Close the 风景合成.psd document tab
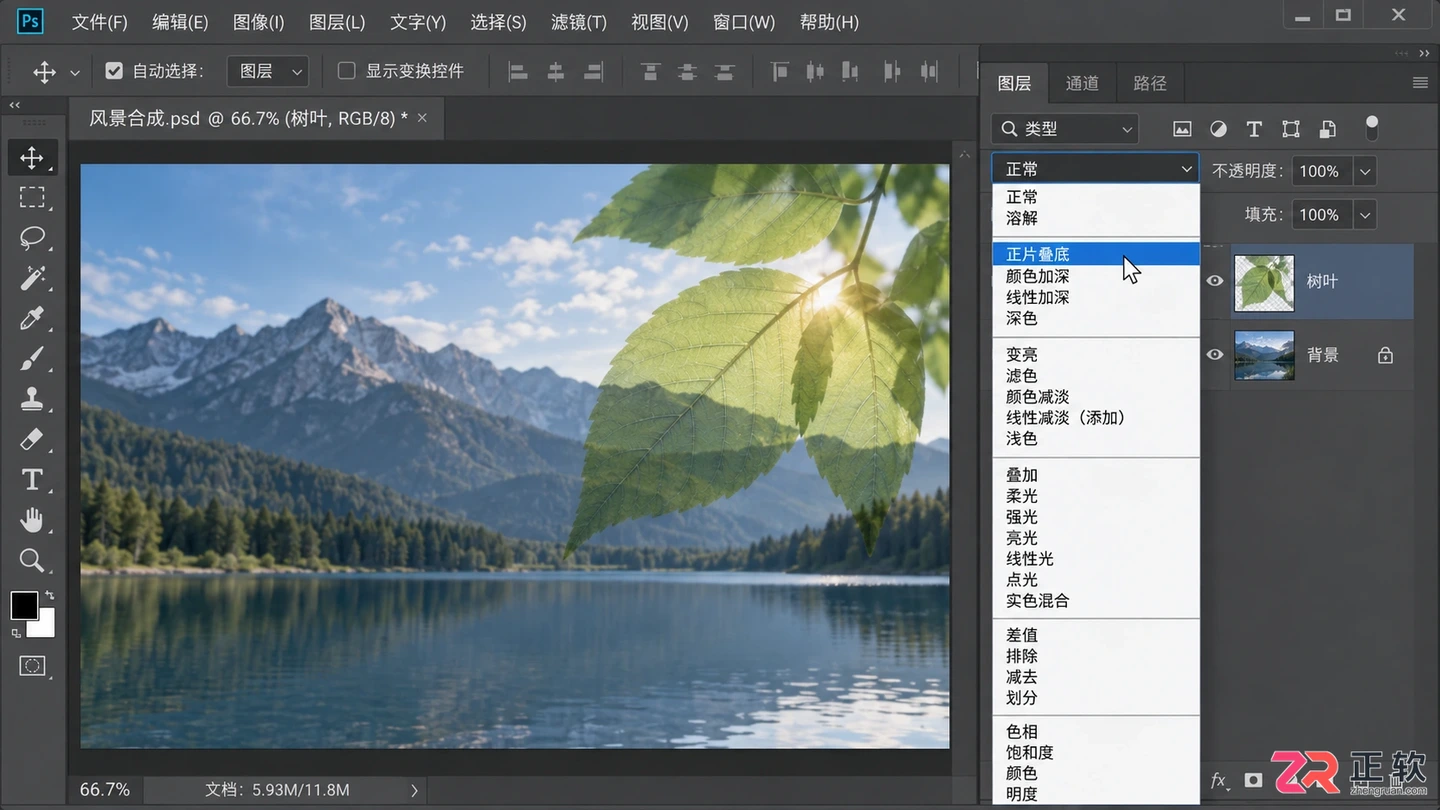 click(x=422, y=118)
